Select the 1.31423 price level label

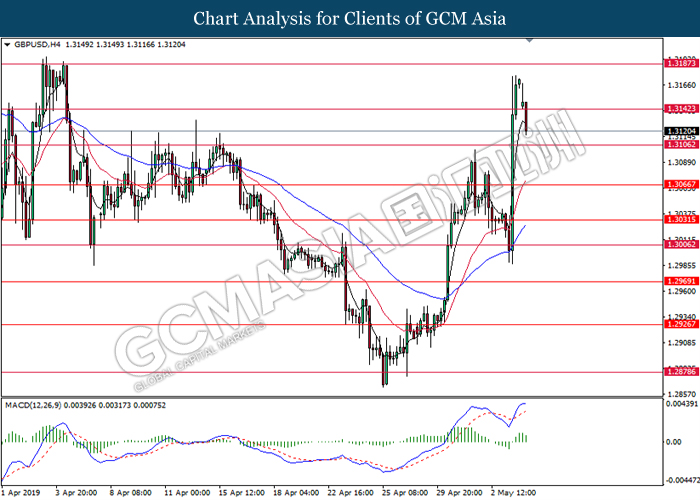point(682,108)
